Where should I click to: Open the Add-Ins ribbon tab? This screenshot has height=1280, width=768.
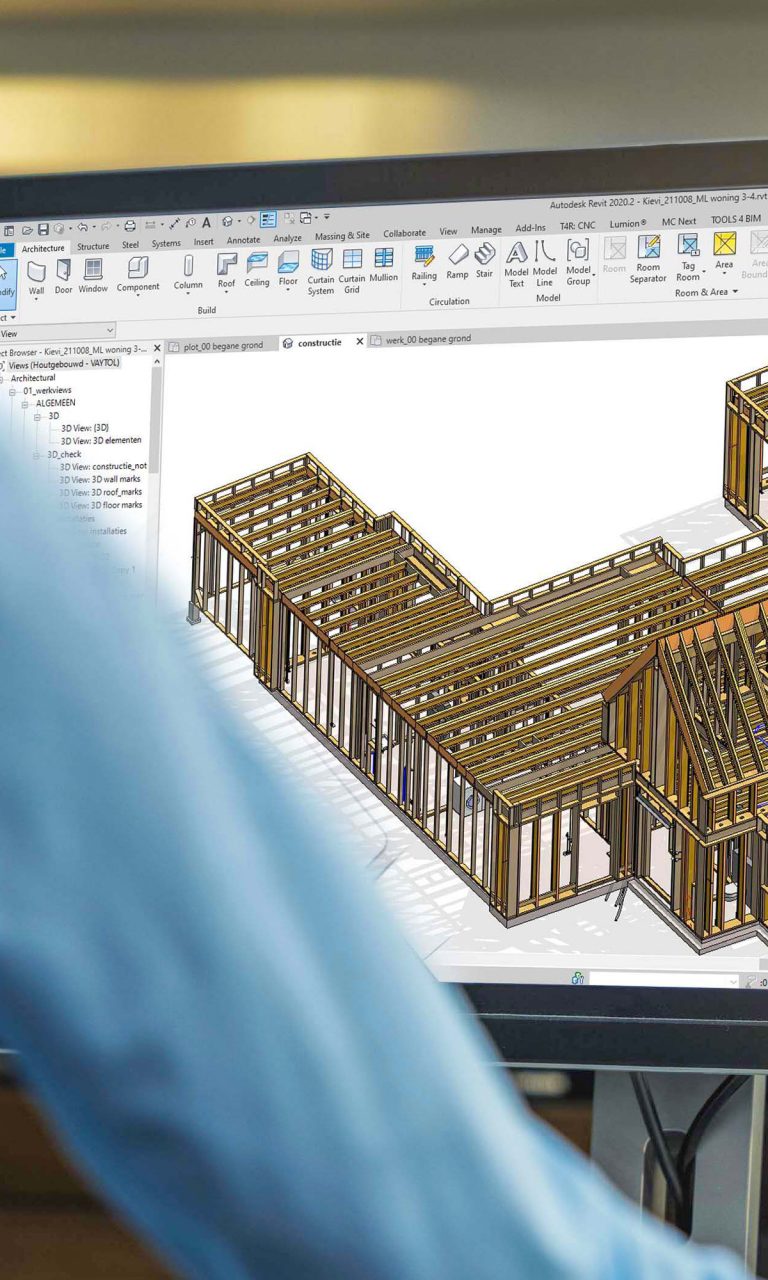pyautogui.click(x=530, y=228)
